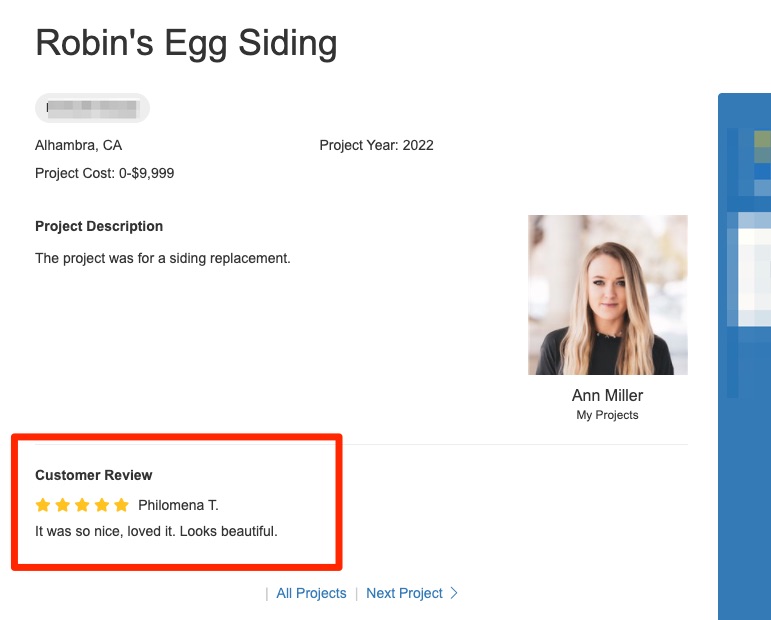Click the first review star

[x=43, y=505]
